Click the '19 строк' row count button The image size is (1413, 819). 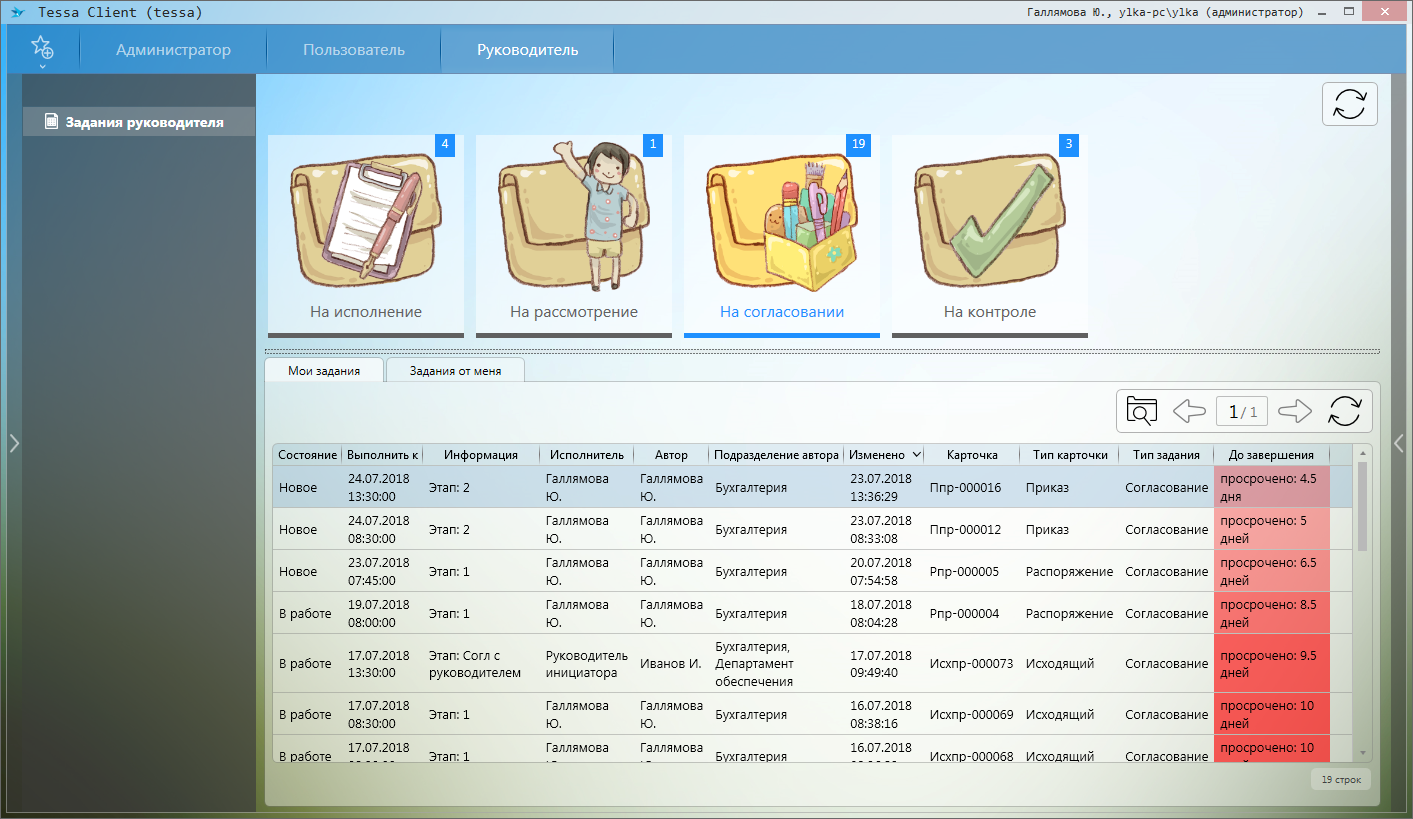click(1340, 779)
